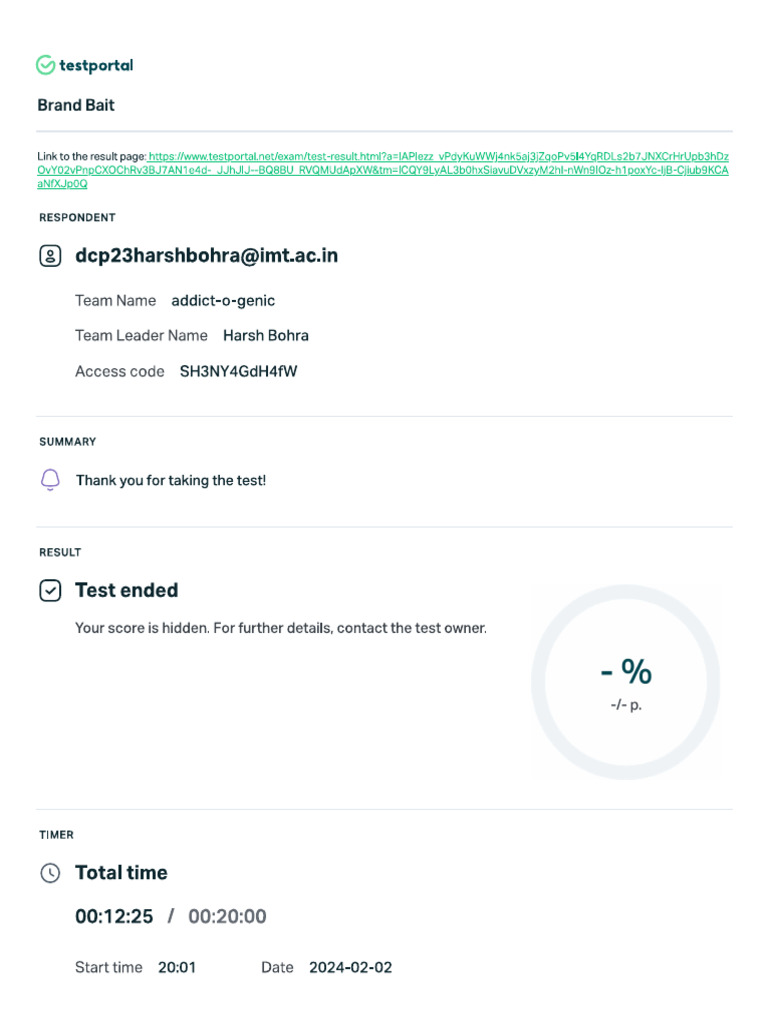Screen dimensions: 768x1024
Task: Click the Test ended heading
Action: coord(126,591)
